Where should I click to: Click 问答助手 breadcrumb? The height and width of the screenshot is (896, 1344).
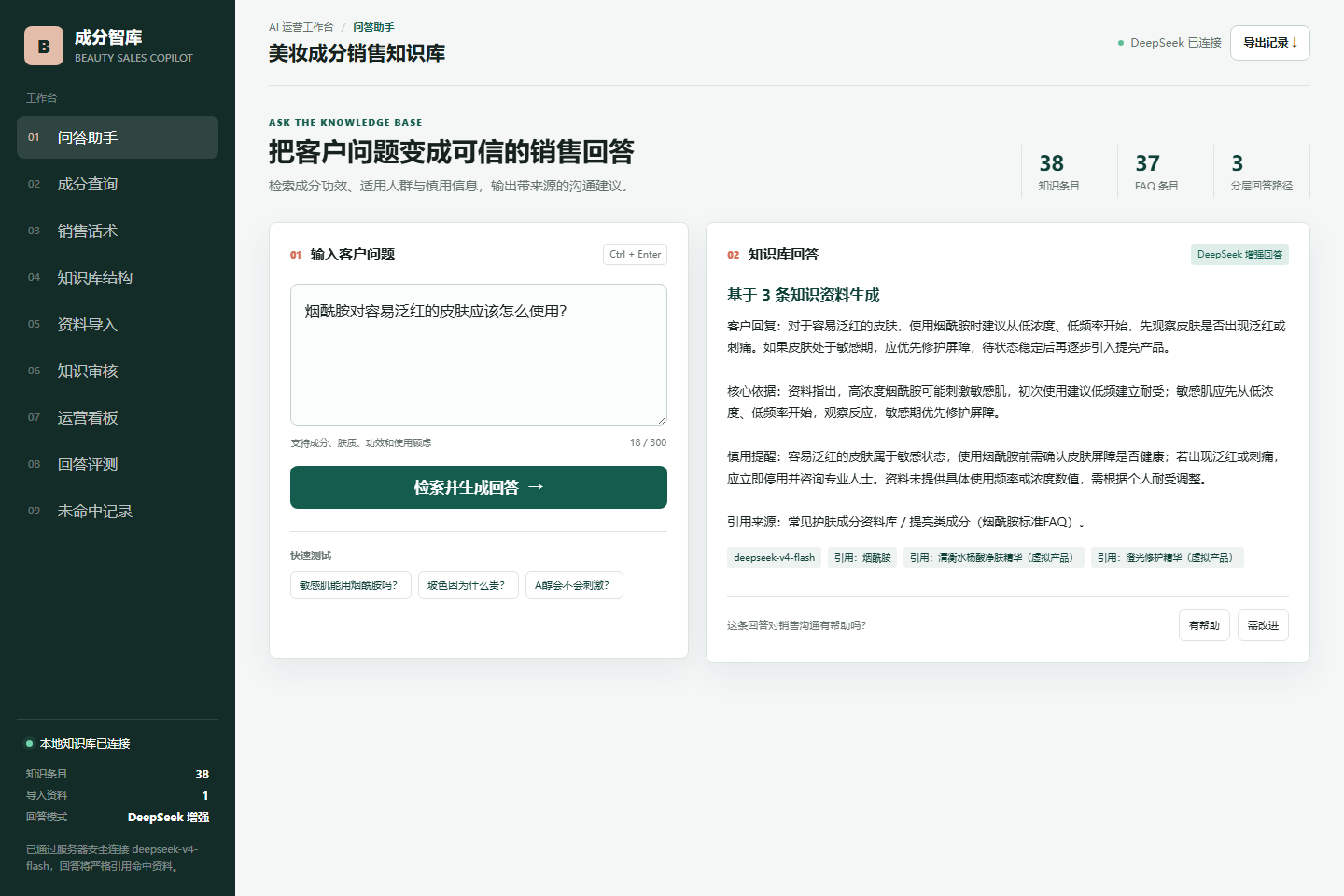373,27
